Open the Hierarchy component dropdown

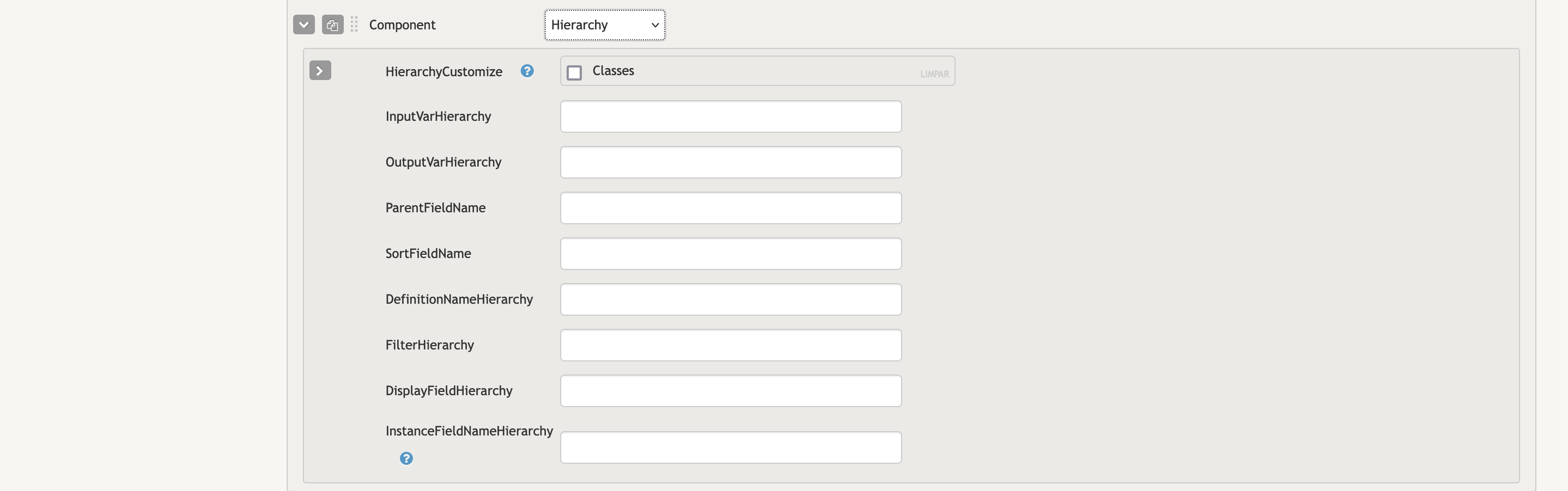click(604, 25)
